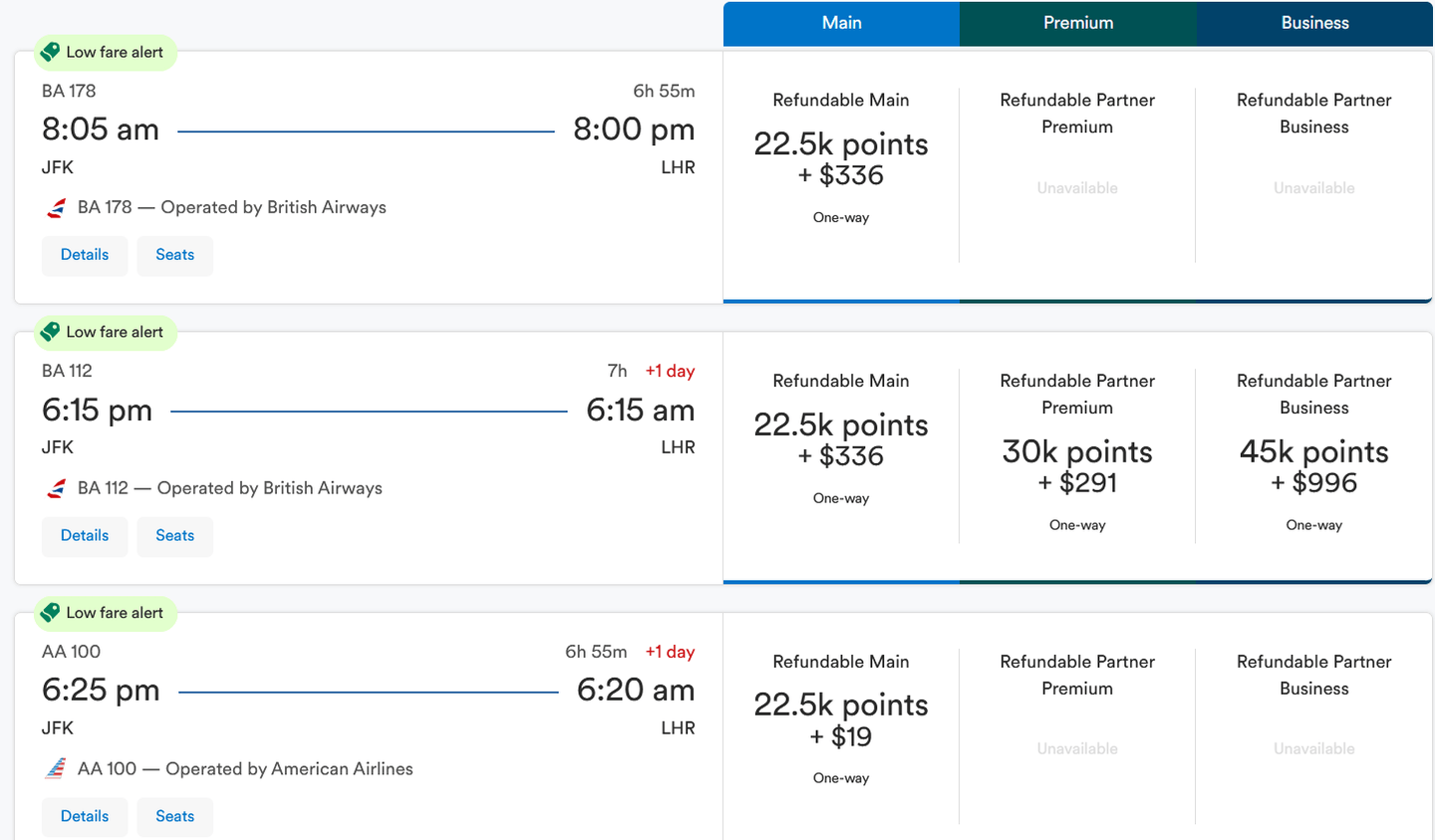Open Details for flight BA 178

(85, 255)
